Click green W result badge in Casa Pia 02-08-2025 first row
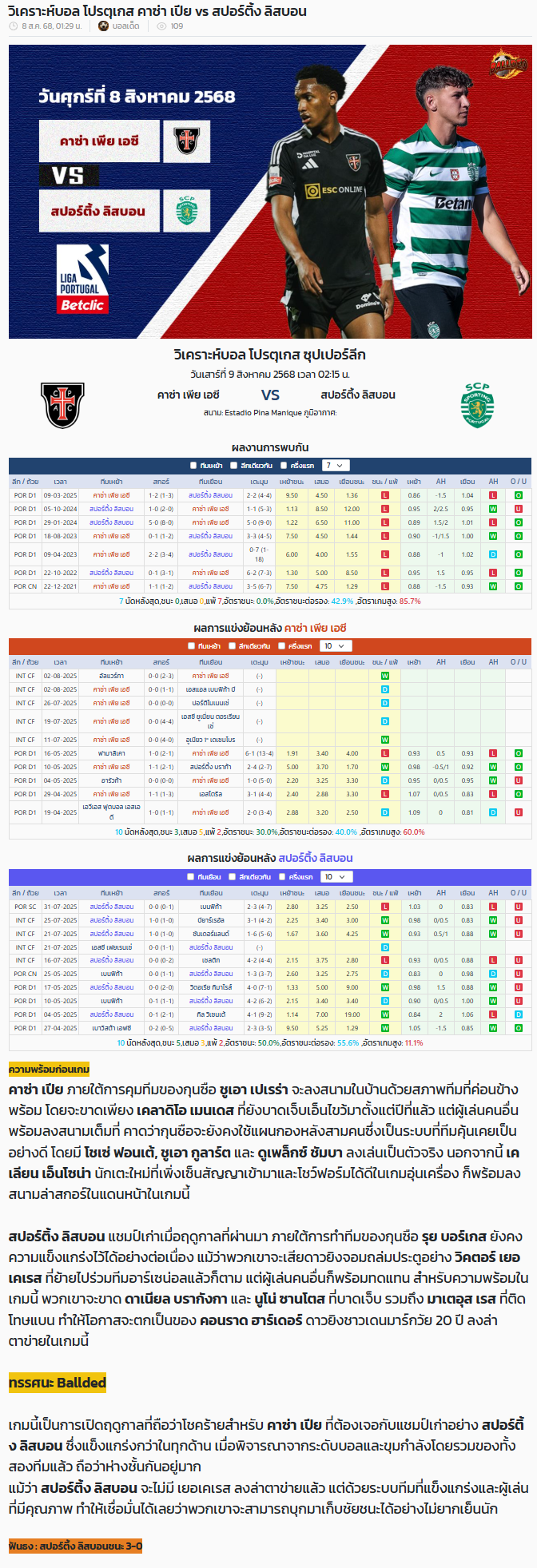Screen dimensions: 537x1568 pyautogui.click(x=385, y=676)
